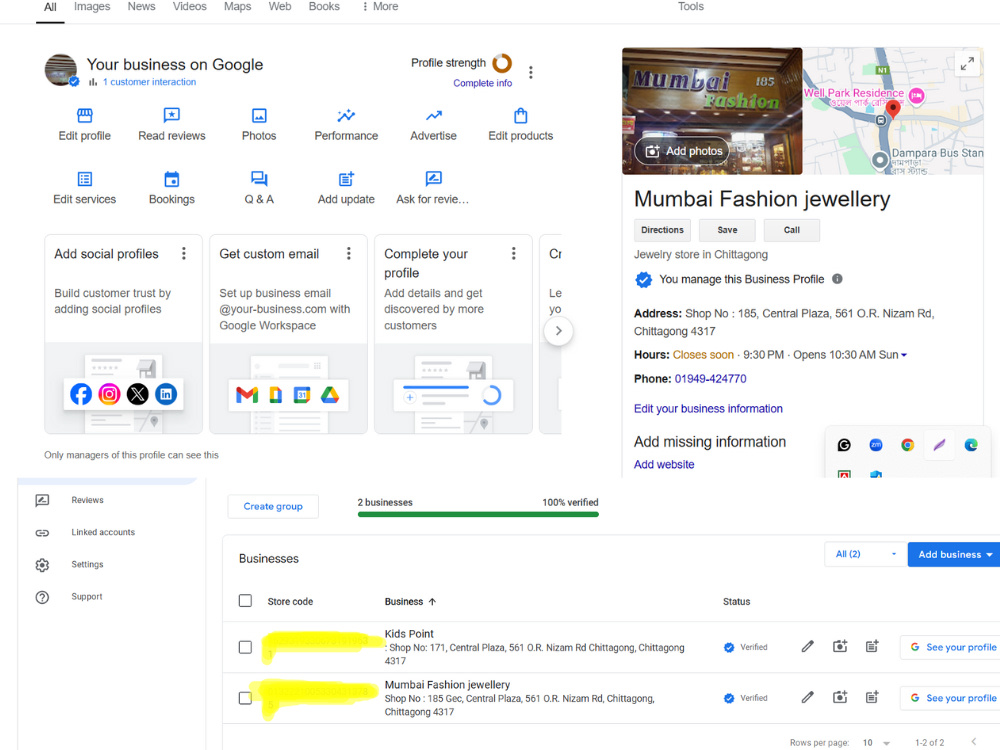Select all businesses with the header checkbox

[245, 601]
